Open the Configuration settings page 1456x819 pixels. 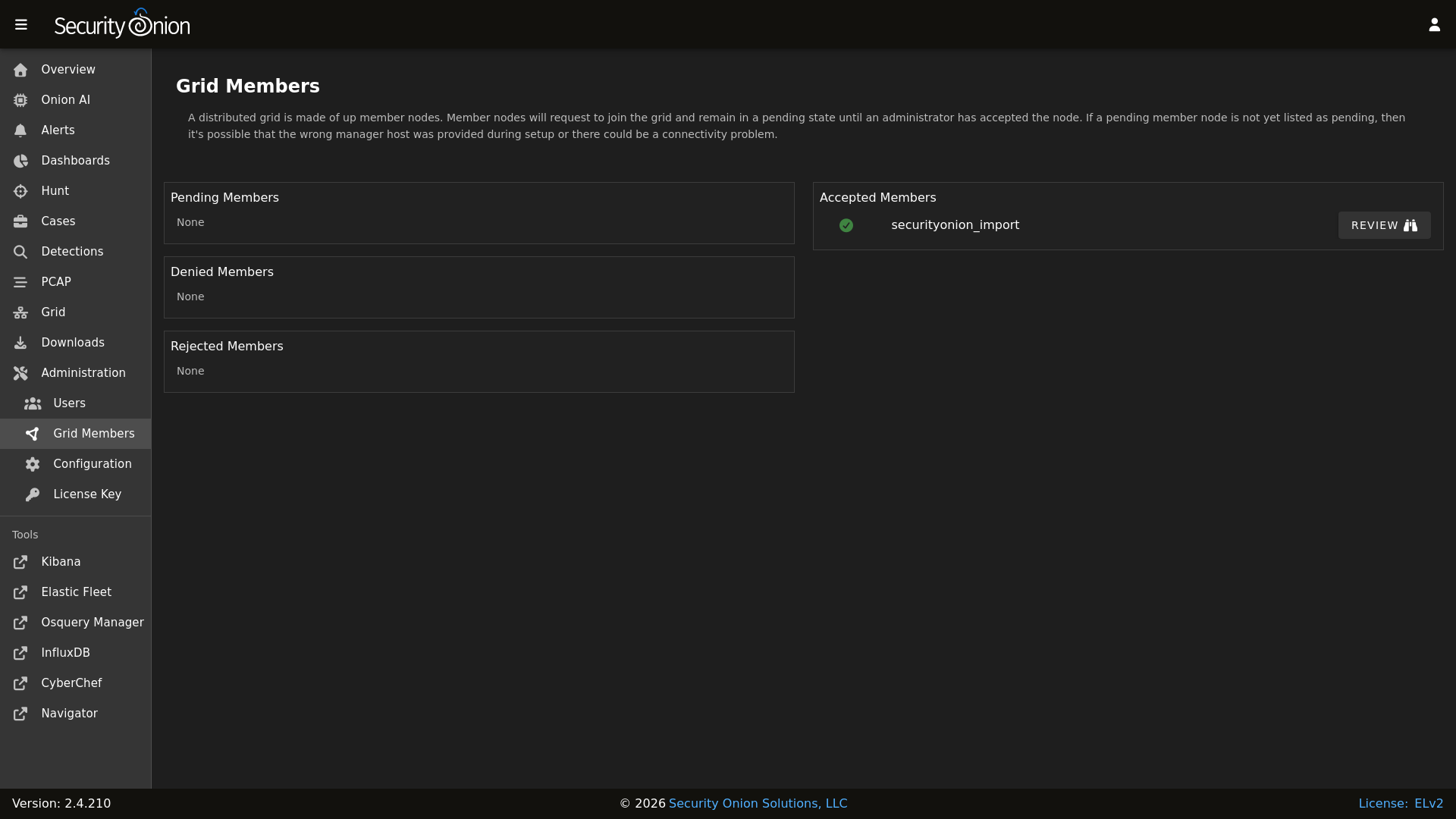[92, 464]
